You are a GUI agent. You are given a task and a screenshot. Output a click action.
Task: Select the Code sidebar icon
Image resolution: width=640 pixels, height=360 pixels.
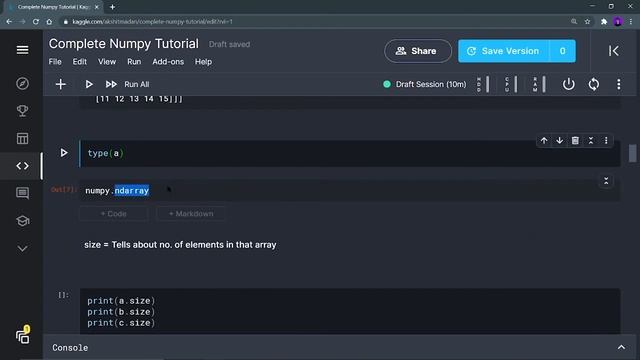(x=22, y=166)
